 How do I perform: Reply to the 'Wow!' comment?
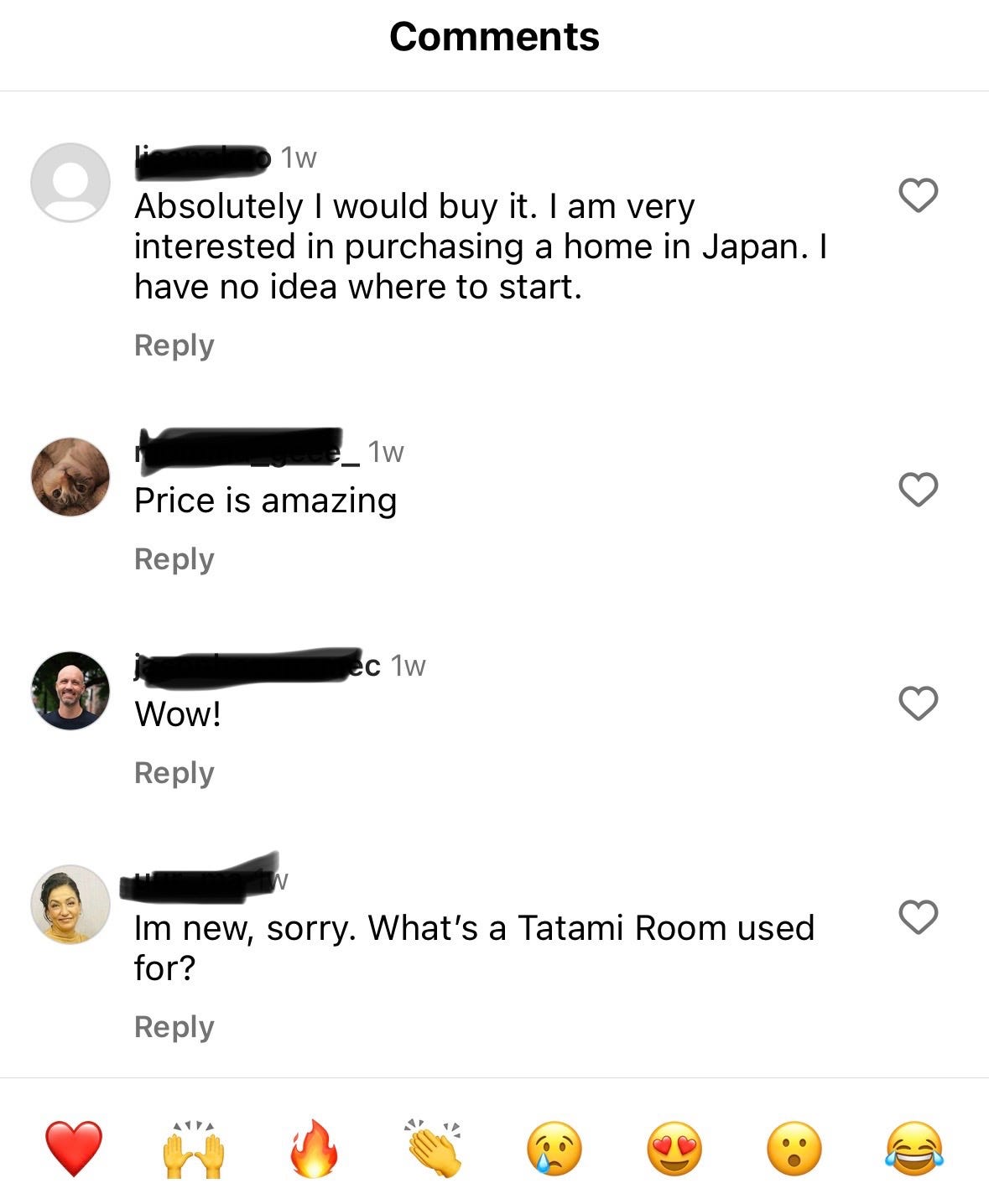174,773
